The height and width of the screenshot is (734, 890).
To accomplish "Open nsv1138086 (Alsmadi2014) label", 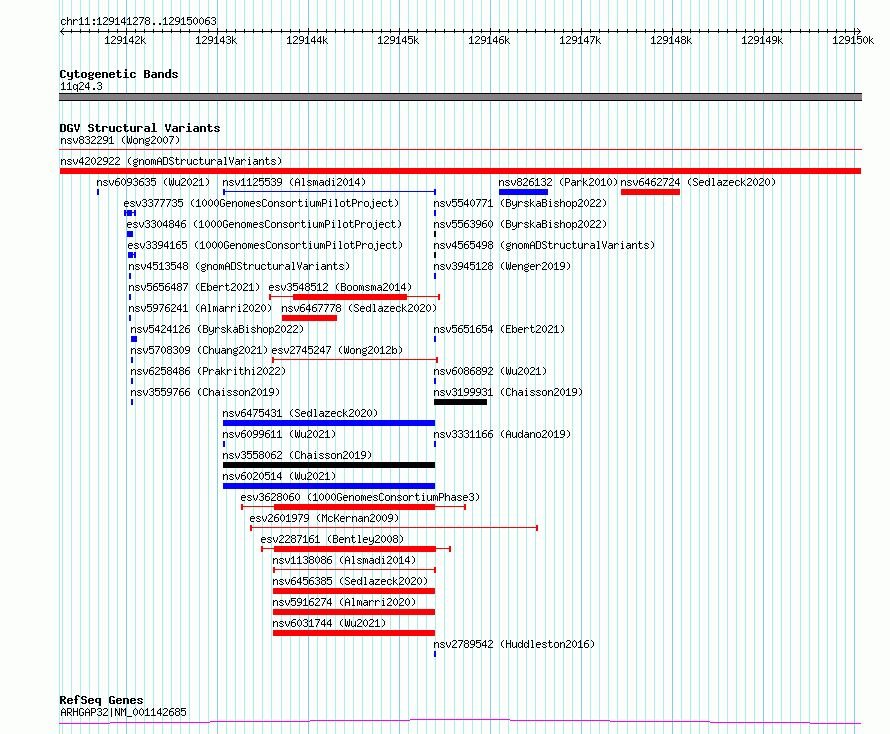I will pos(344,560).
